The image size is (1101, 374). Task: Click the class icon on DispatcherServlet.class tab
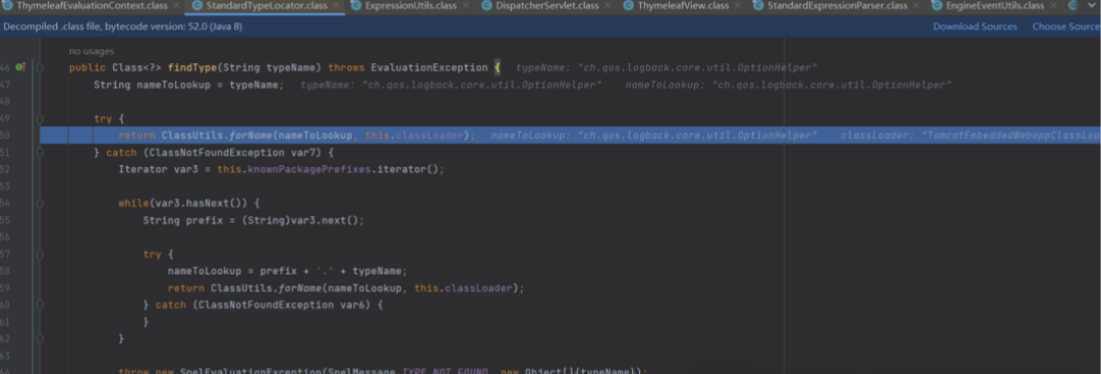[486, 6]
